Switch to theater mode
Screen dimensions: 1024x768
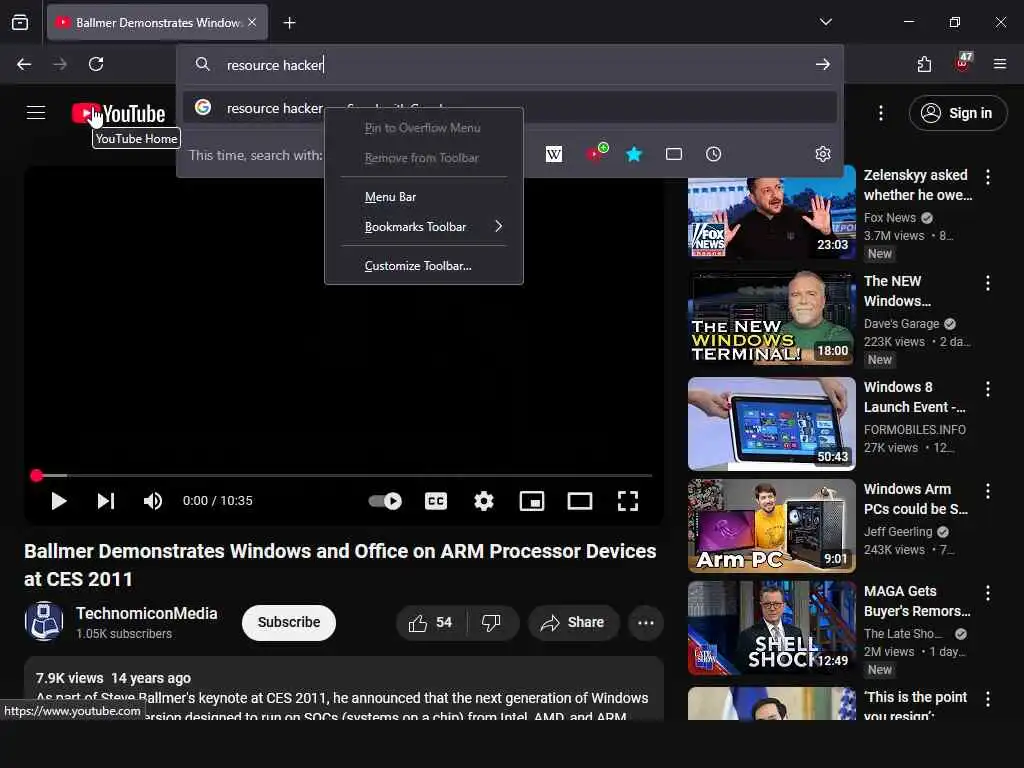(580, 501)
